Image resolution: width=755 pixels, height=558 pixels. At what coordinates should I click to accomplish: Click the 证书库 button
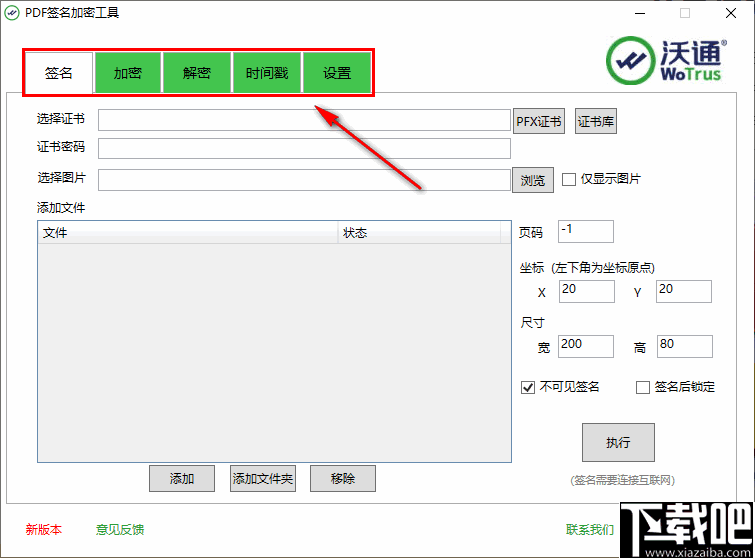coord(596,121)
